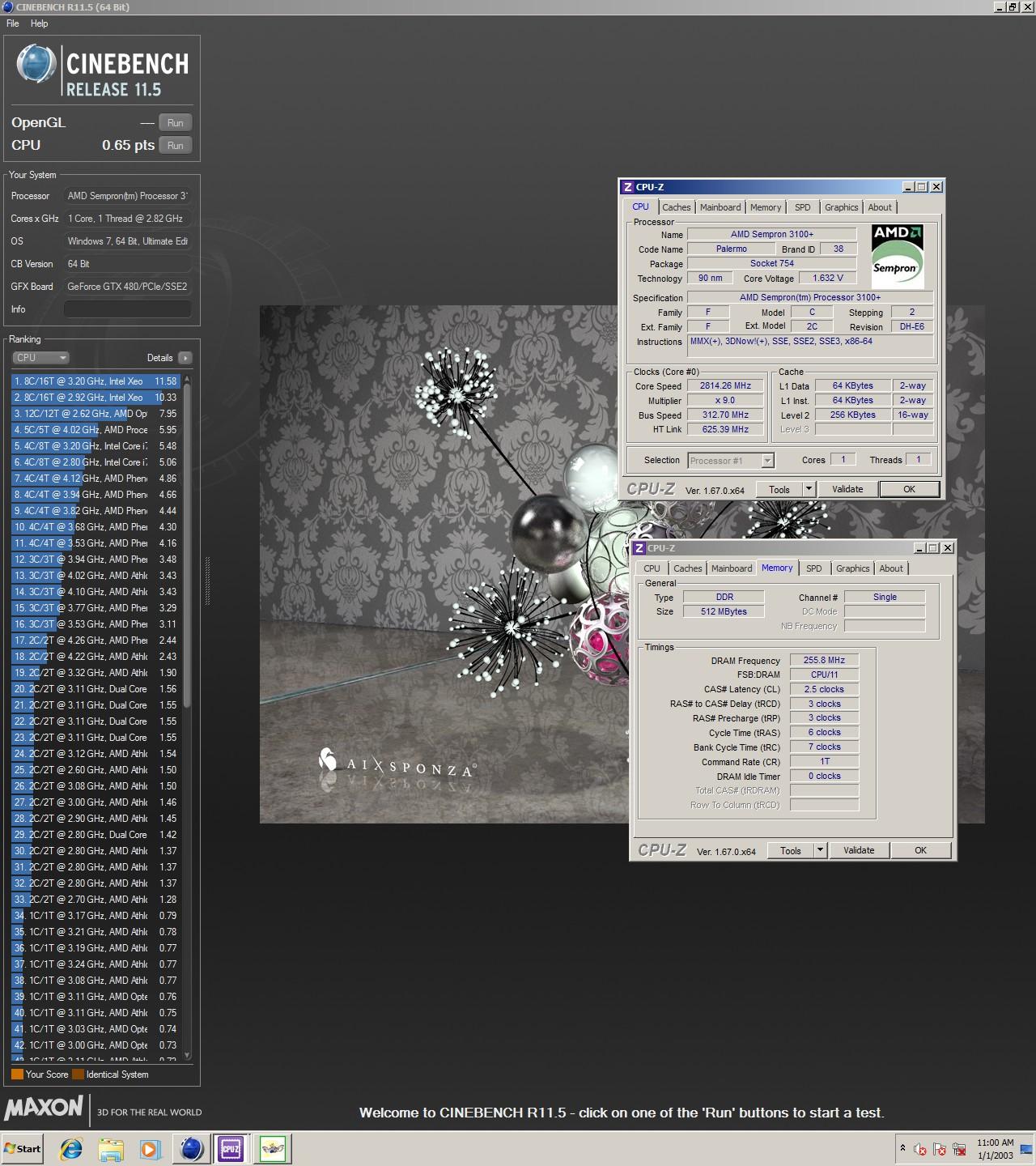Open Windows Explorer folder in taskbar
The height and width of the screenshot is (1166, 1036).
(111, 1148)
